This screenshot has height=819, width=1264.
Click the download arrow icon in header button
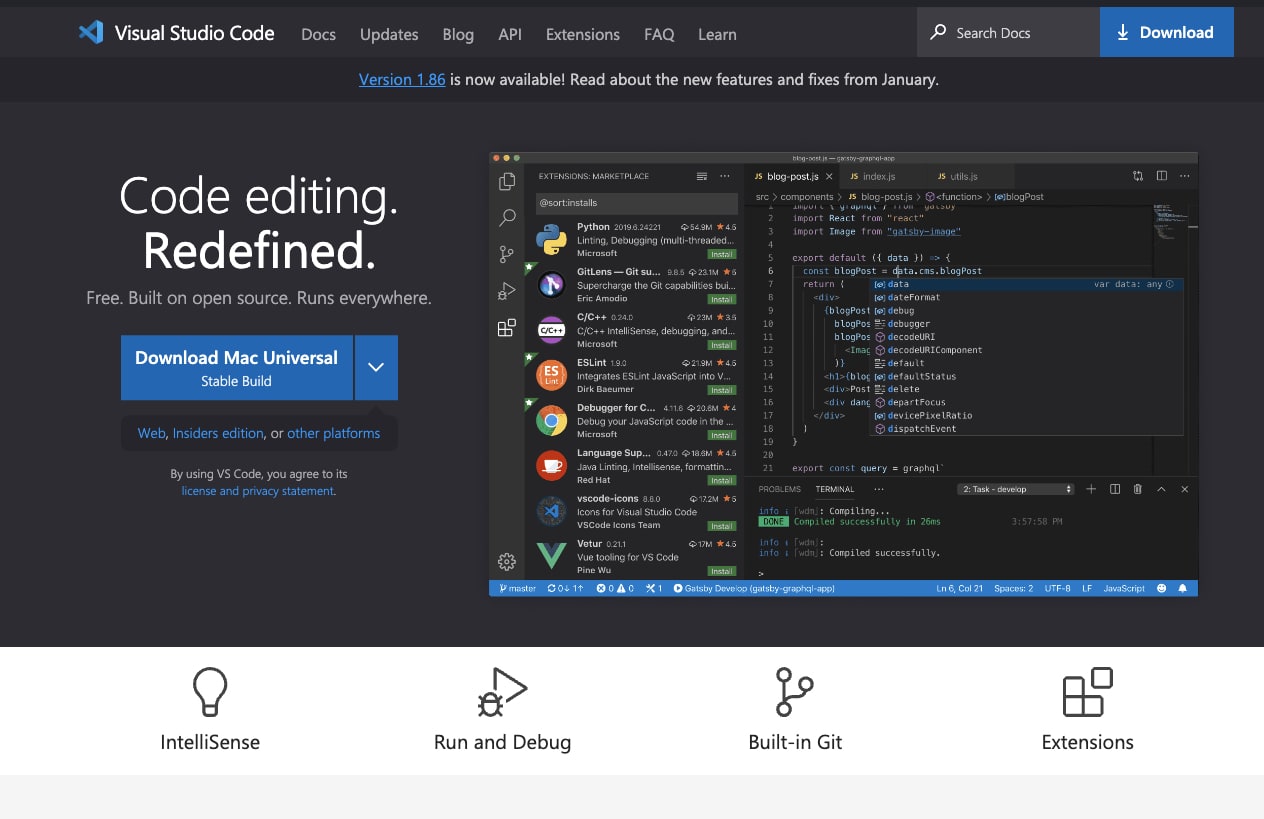1122,33
